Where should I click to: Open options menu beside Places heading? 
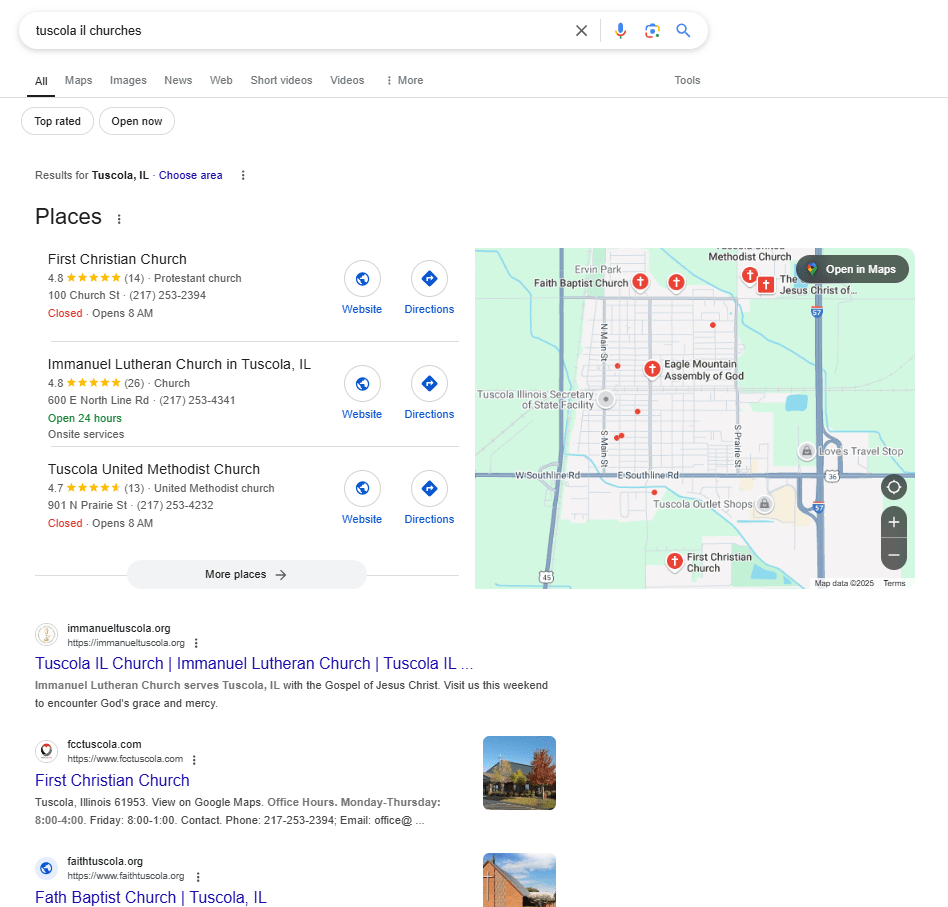point(119,219)
